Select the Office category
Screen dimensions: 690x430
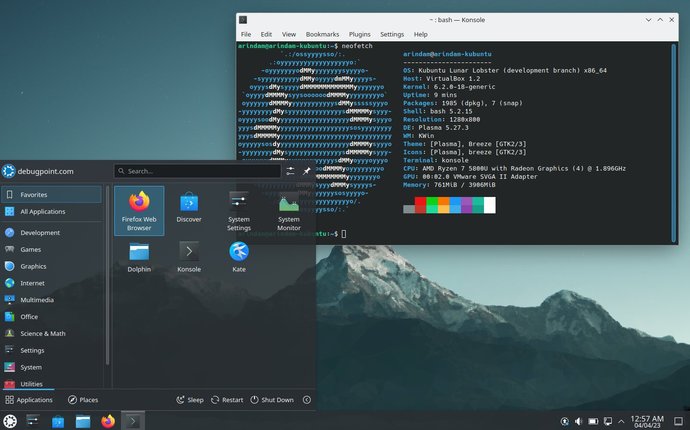tap(51, 317)
